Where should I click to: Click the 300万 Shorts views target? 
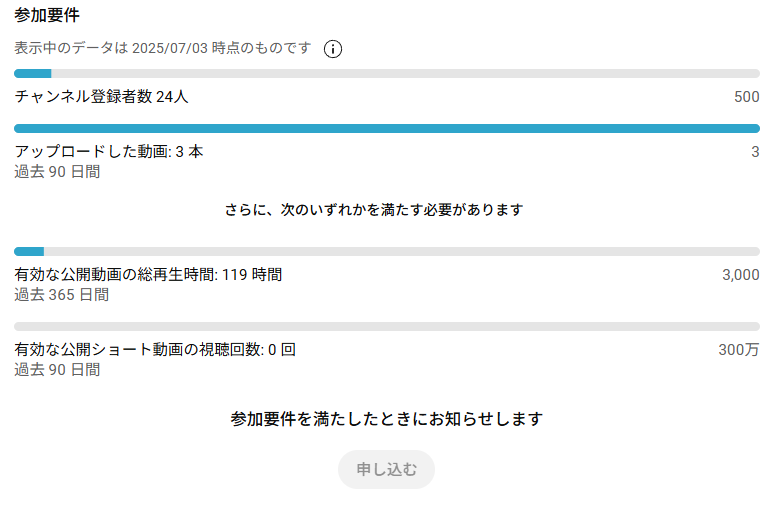pos(739,350)
